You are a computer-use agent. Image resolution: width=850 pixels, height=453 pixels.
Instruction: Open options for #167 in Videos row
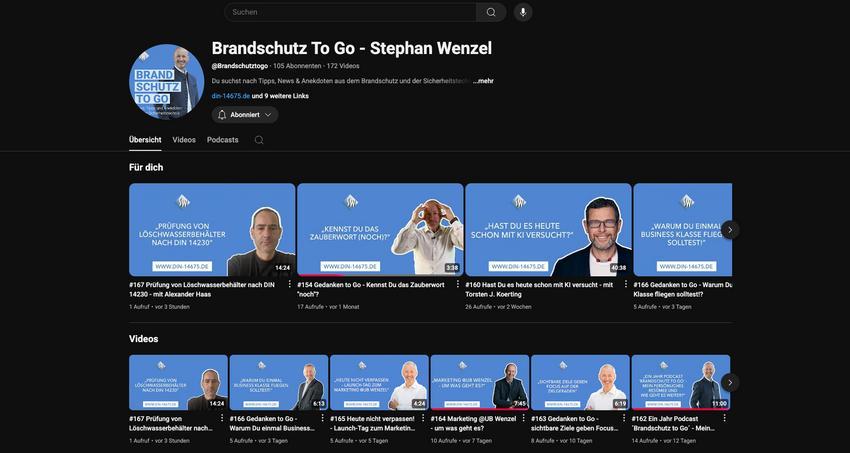click(x=222, y=418)
